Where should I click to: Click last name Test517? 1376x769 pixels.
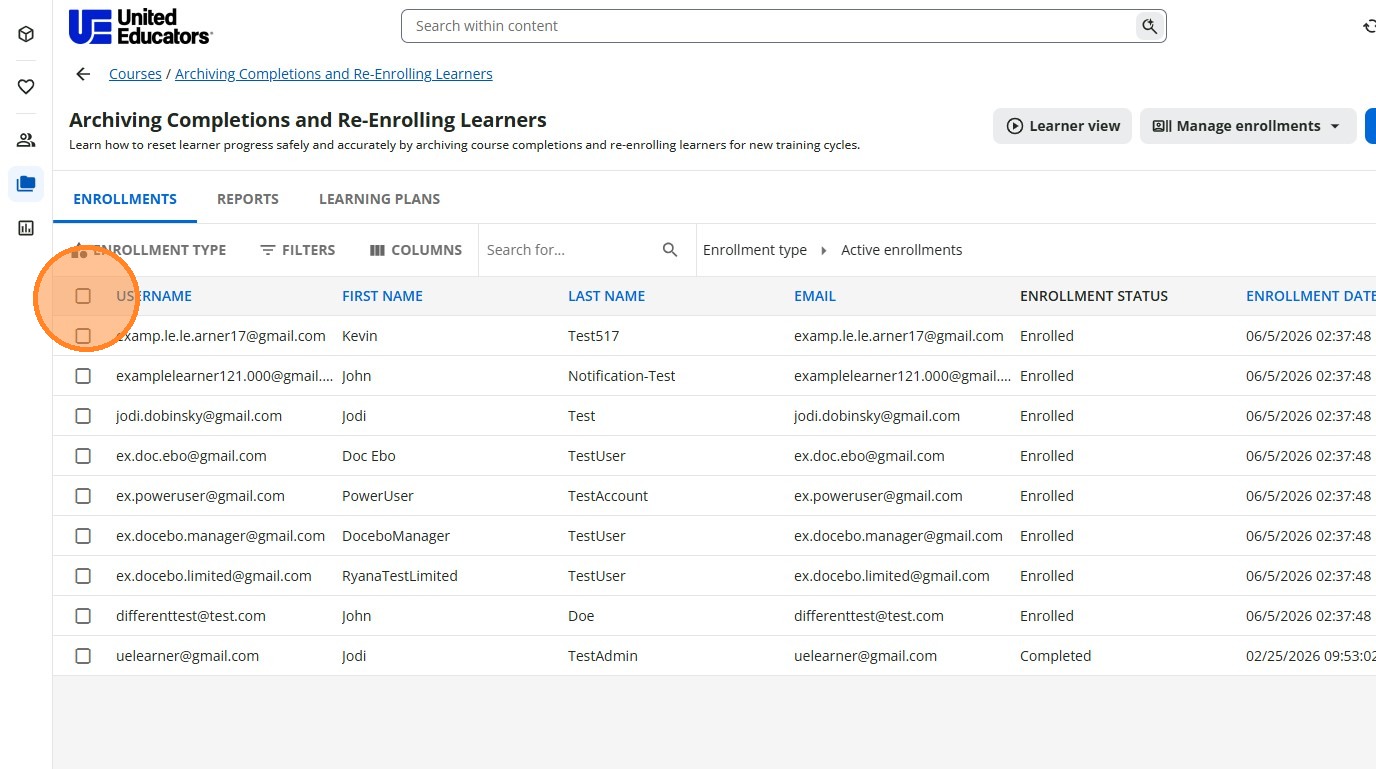[594, 336]
